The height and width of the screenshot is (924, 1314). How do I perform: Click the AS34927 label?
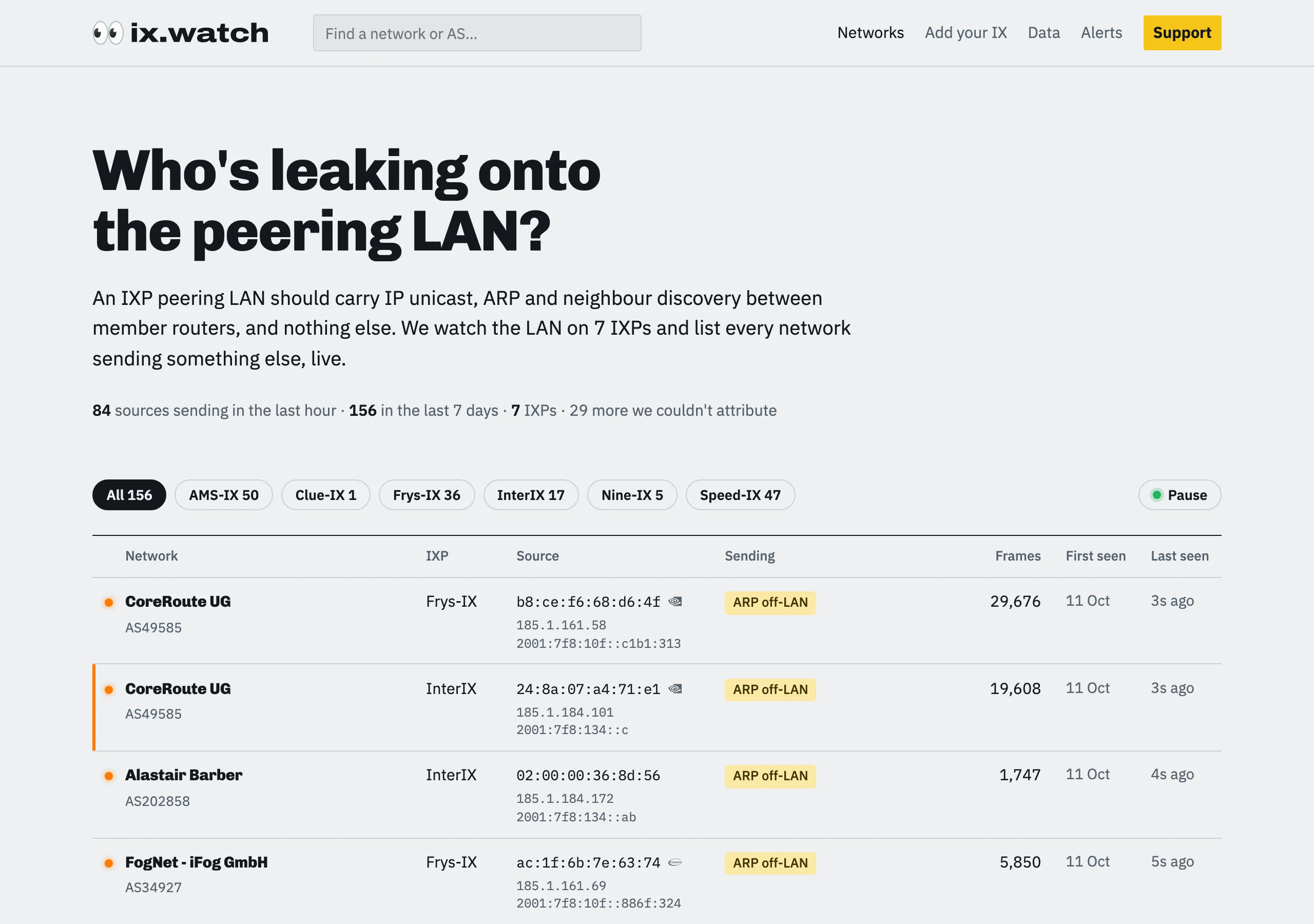(153, 888)
